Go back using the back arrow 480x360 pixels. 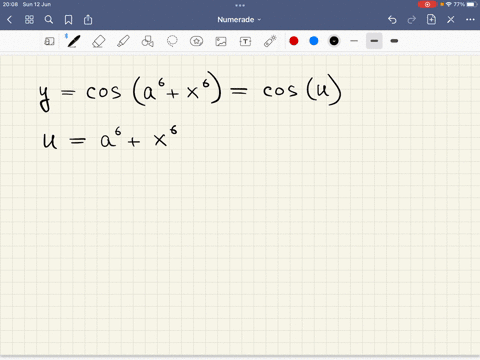[9, 20]
